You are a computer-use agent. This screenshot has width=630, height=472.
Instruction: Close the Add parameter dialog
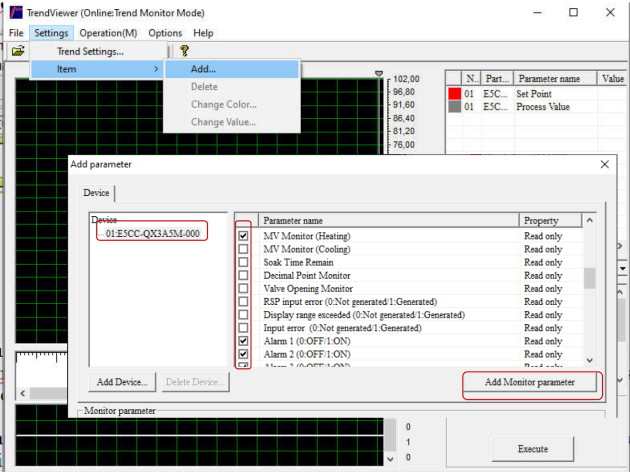pyautogui.click(x=605, y=164)
